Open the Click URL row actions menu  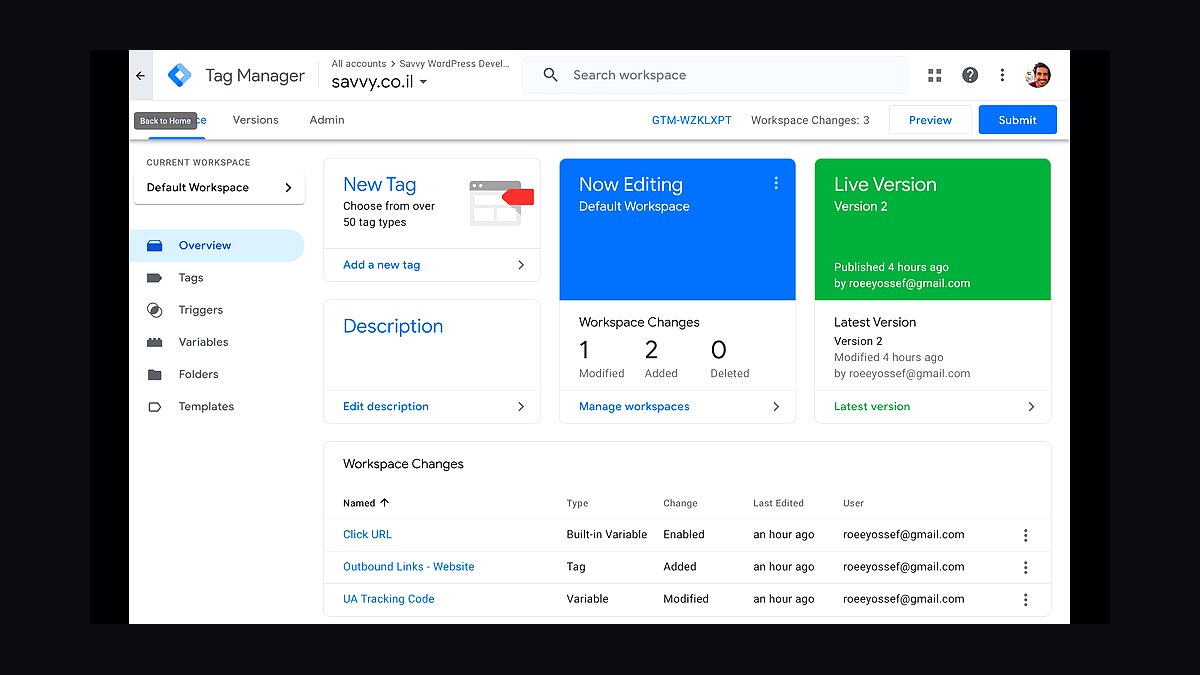point(1025,535)
